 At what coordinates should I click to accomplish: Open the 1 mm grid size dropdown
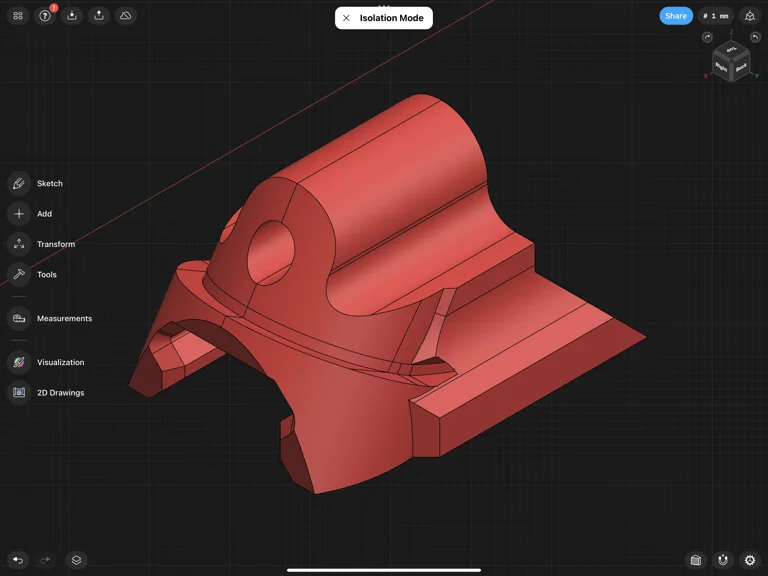715,16
